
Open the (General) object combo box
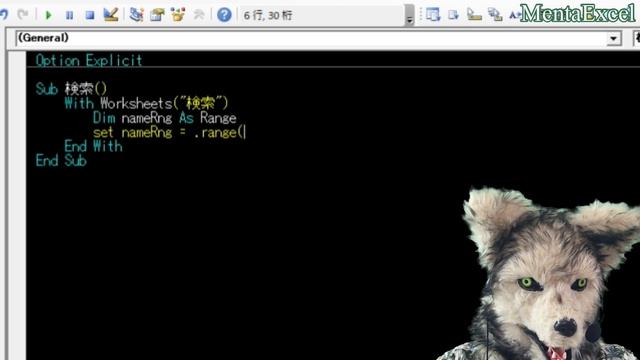pyautogui.click(x=318, y=38)
